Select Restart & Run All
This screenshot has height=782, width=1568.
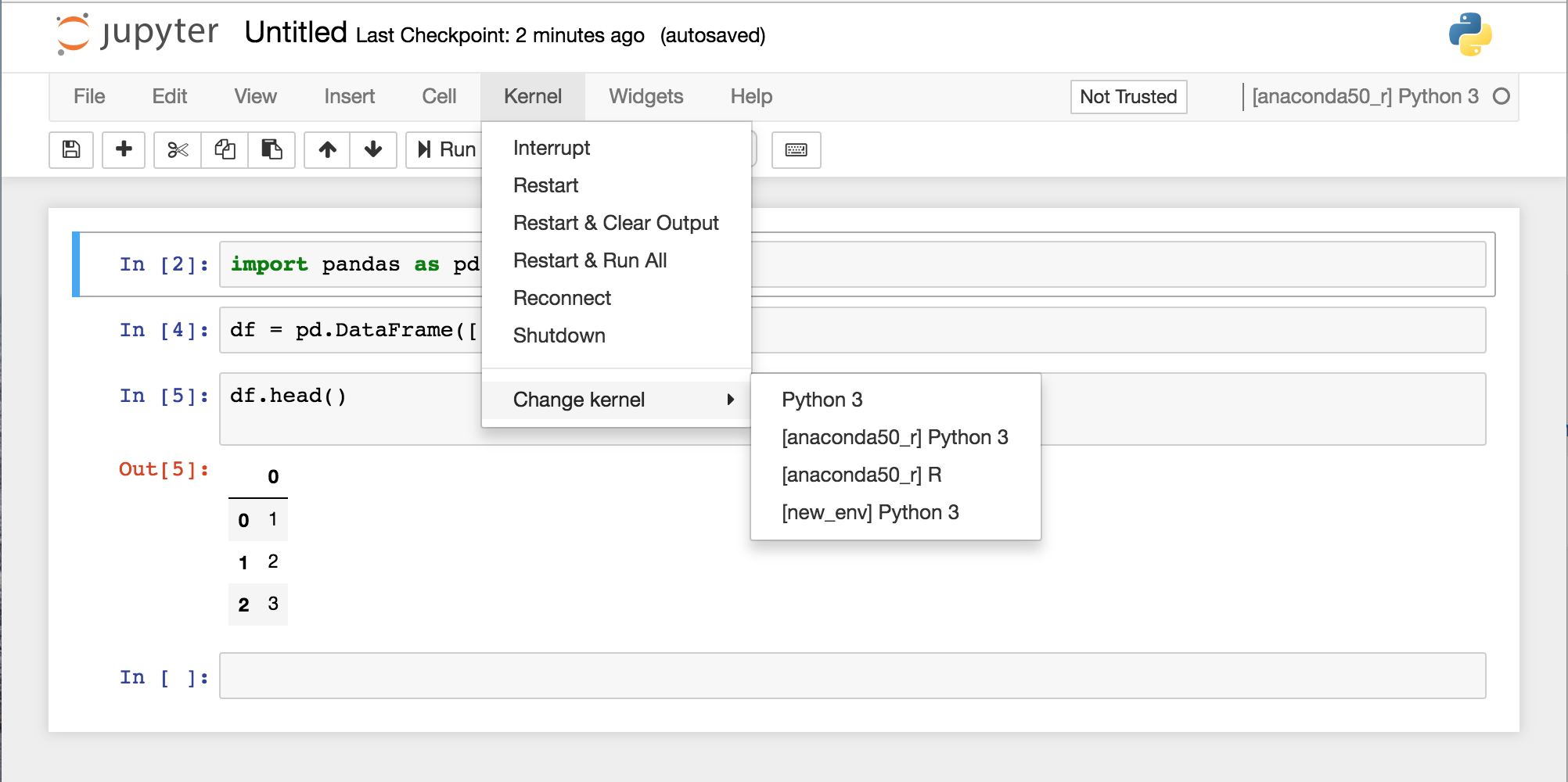(590, 260)
